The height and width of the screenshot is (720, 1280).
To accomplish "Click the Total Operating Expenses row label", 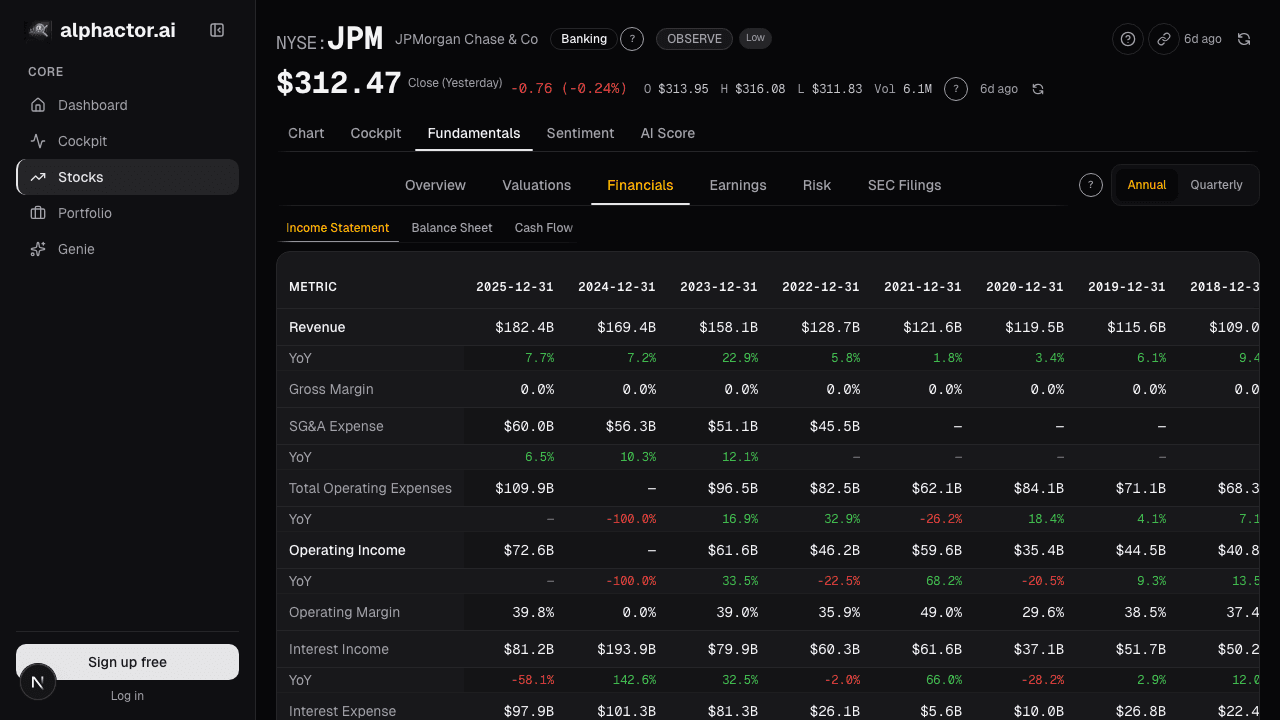I will coord(370,488).
